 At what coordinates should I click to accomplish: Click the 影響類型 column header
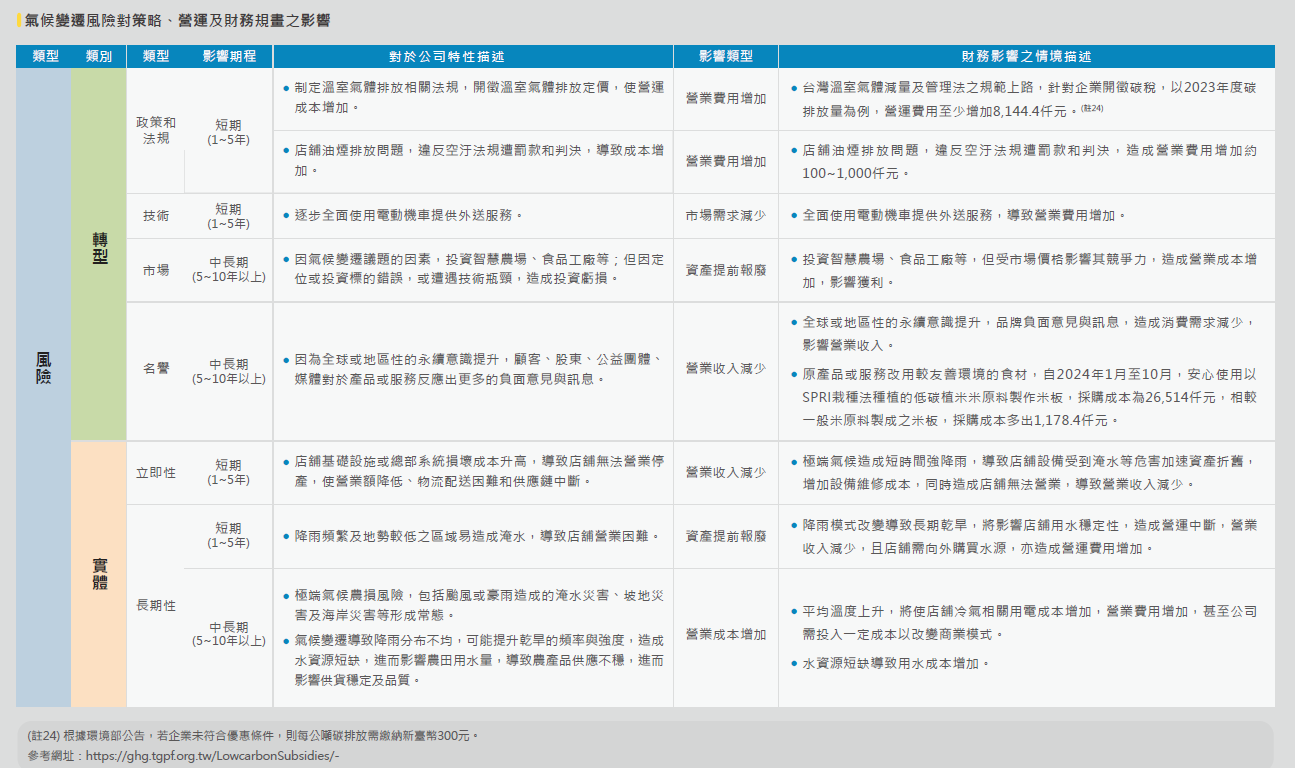coord(725,56)
